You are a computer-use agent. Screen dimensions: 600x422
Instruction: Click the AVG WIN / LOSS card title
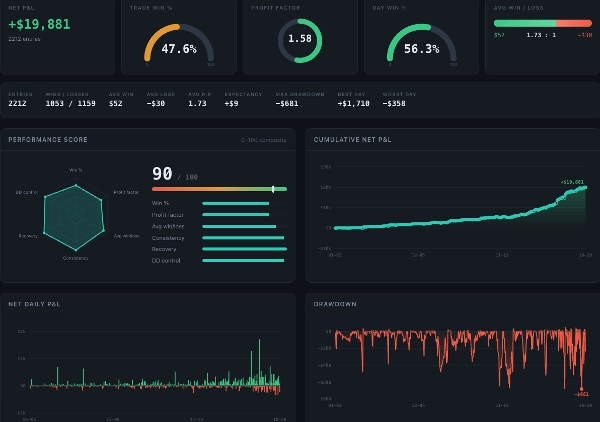pyautogui.click(x=518, y=8)
